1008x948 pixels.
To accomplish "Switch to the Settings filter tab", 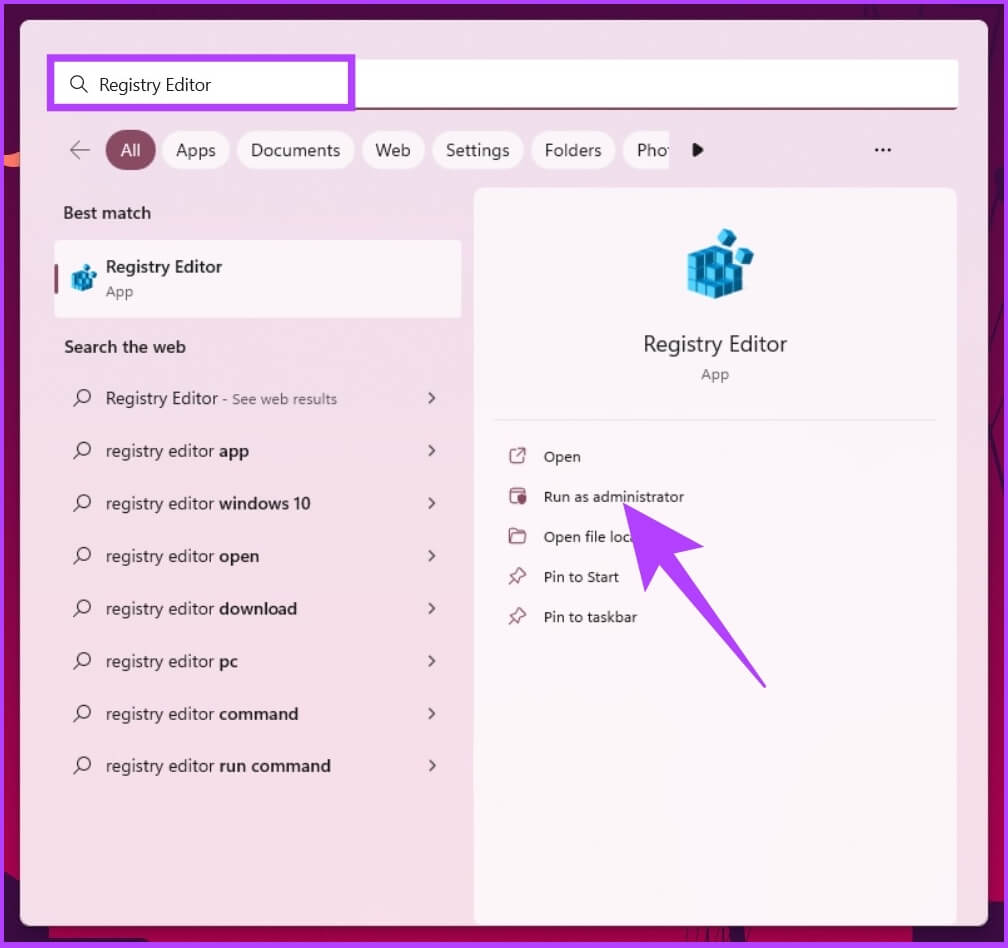I will (478, 150).
